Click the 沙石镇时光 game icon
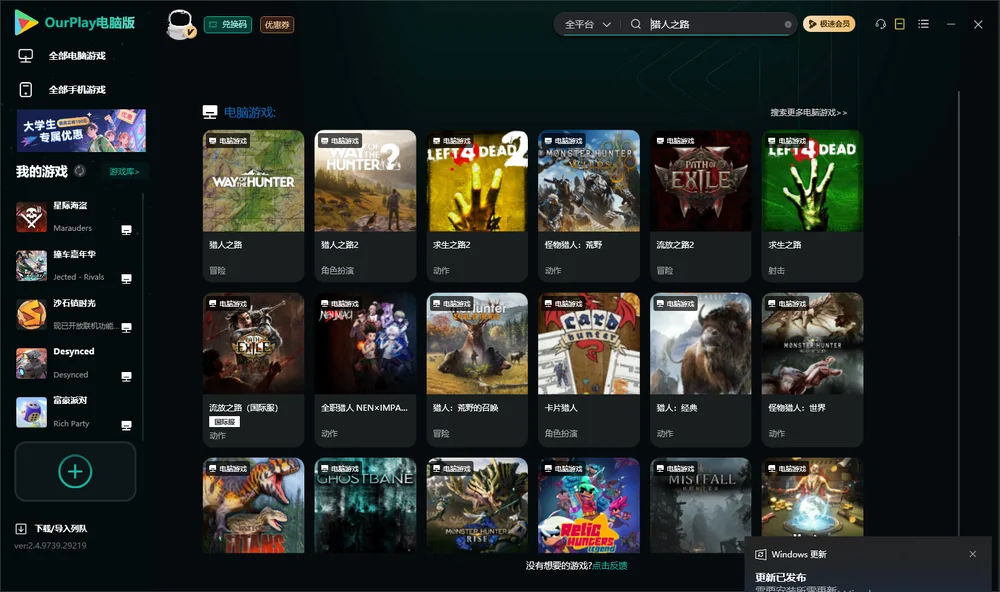This screenshot has width=1000, height=592. (31, 314)
